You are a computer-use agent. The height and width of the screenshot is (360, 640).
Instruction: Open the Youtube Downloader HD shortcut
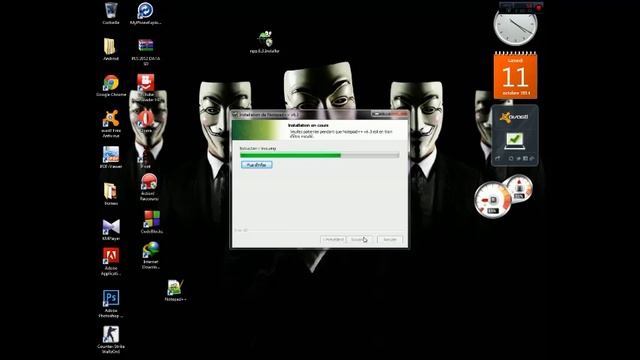point(146,87)
